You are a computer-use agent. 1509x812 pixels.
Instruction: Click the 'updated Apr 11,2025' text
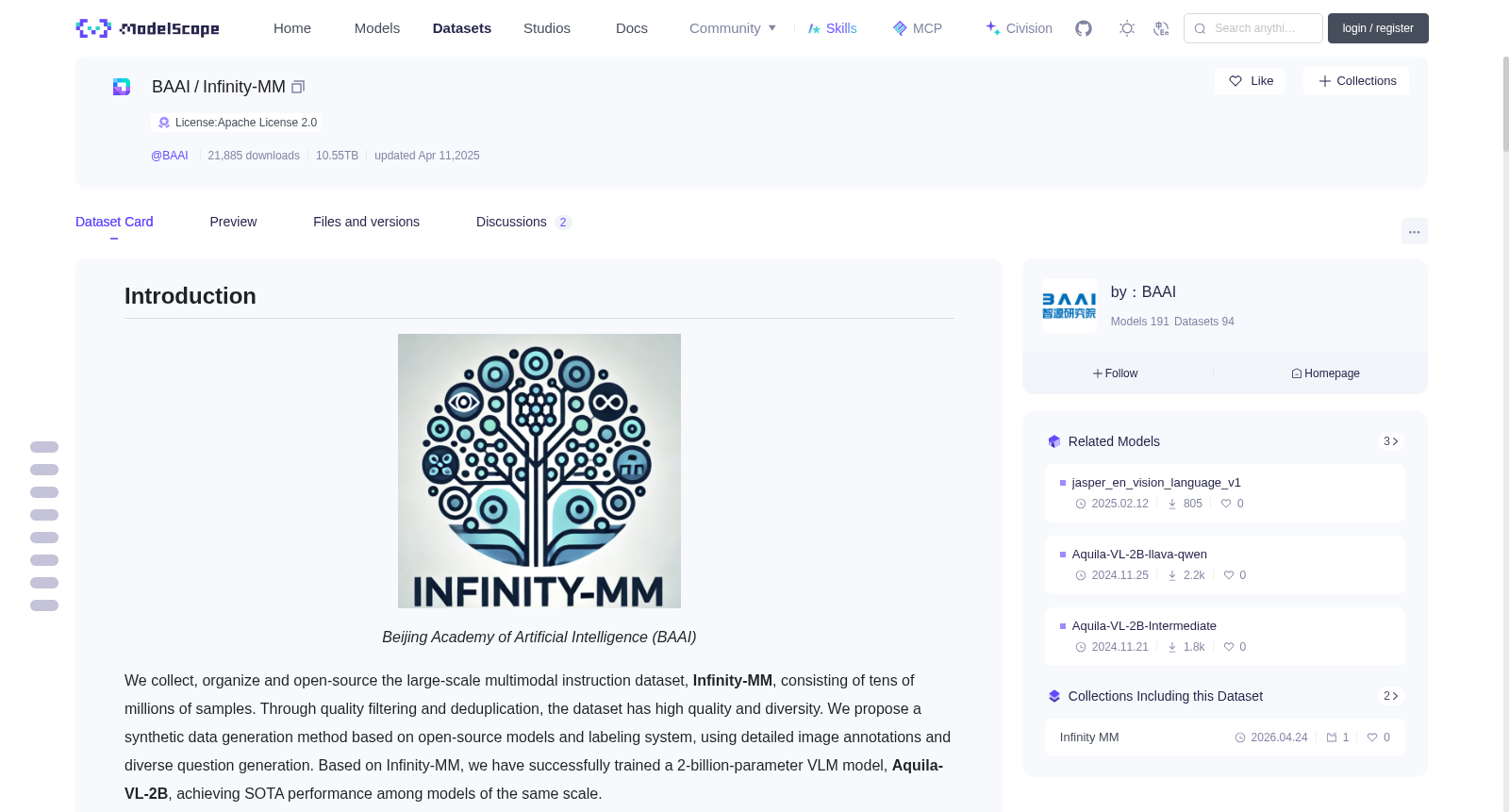tap(427, 156)
